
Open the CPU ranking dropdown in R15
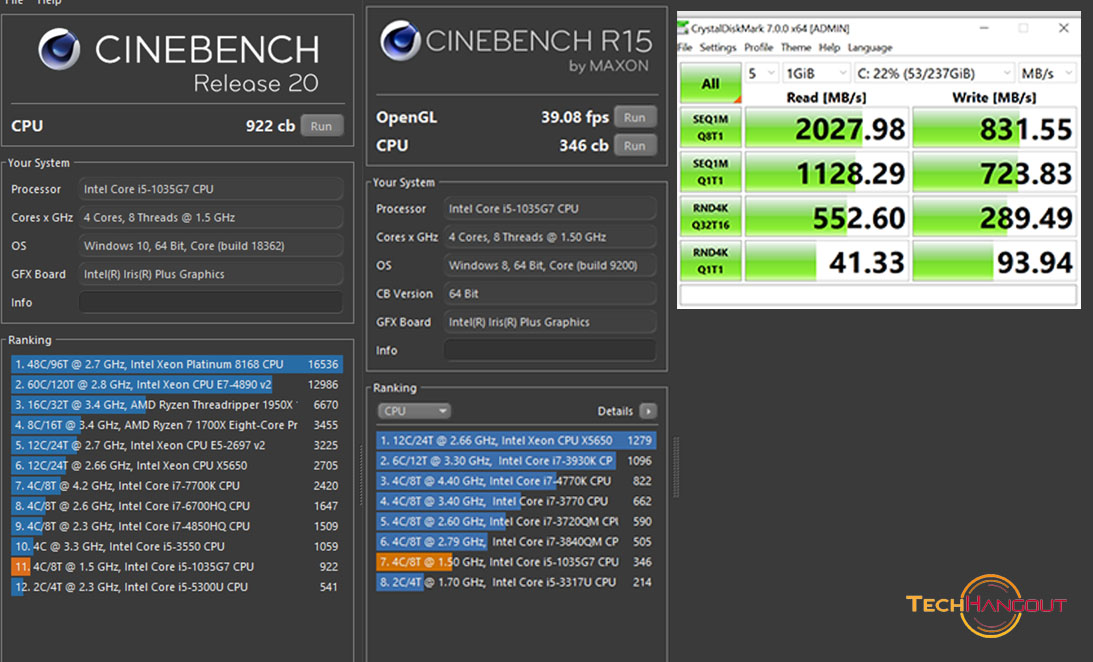(414, 411)
